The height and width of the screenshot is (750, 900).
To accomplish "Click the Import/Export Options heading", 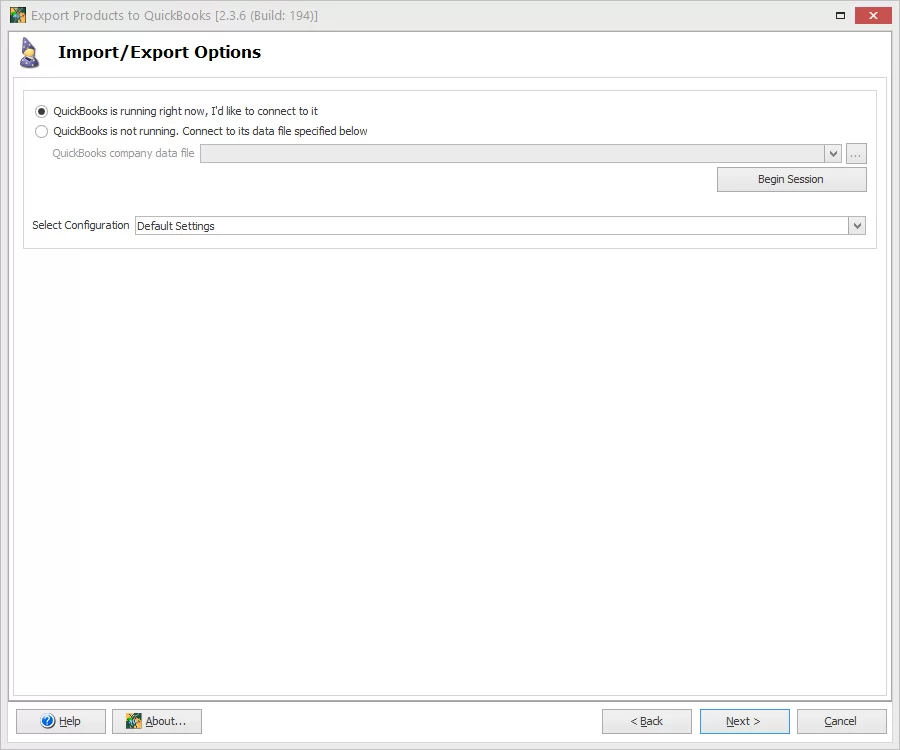I will (160, 52).
